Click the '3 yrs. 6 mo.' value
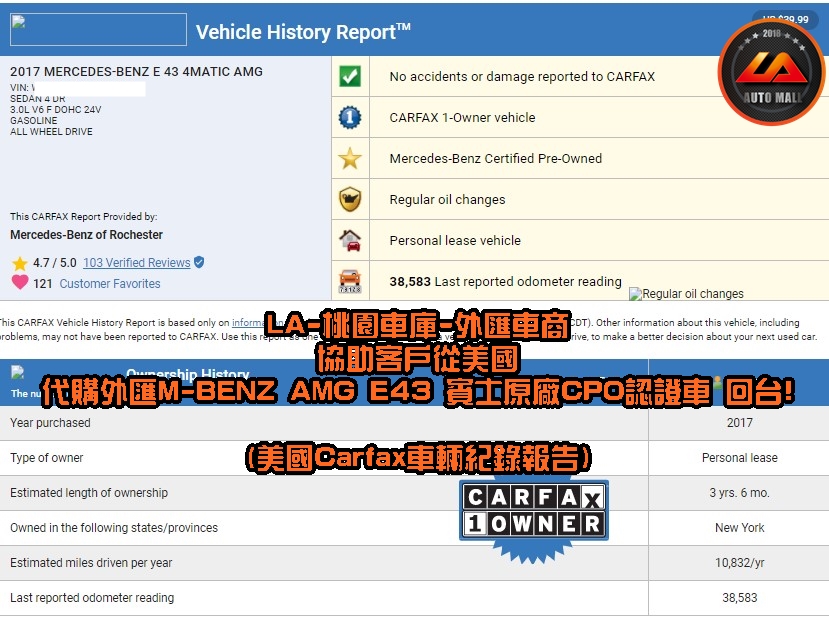Image resolution: width=829 pixels, height=619 pixels. click(x=739, y=493)
